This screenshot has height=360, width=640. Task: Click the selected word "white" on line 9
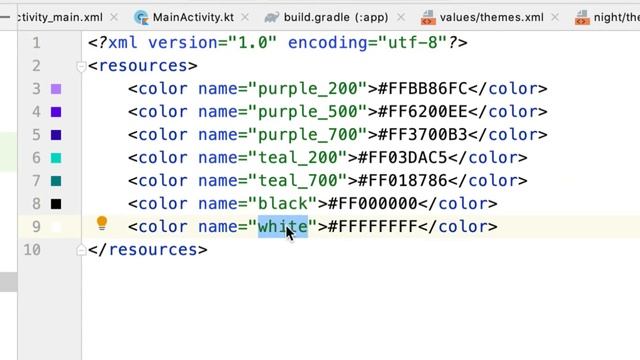coord(282,227)
